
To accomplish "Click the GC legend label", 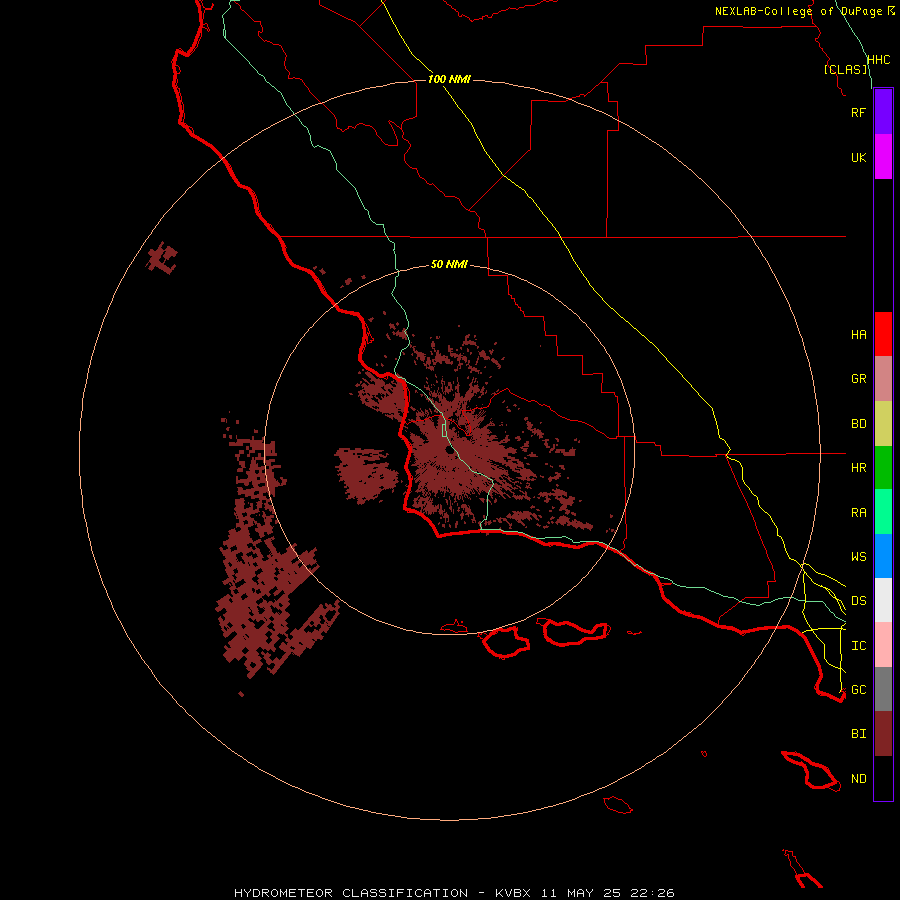I will tap(858, 690).
